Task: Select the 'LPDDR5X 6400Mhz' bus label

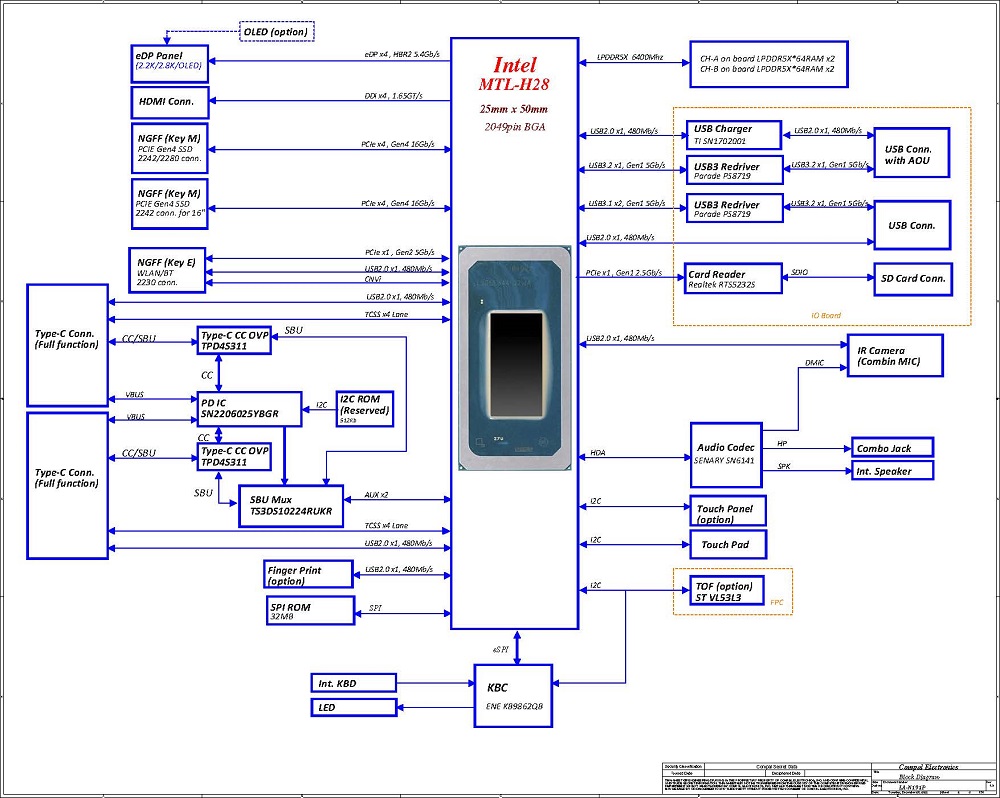Action: [630, 57]
